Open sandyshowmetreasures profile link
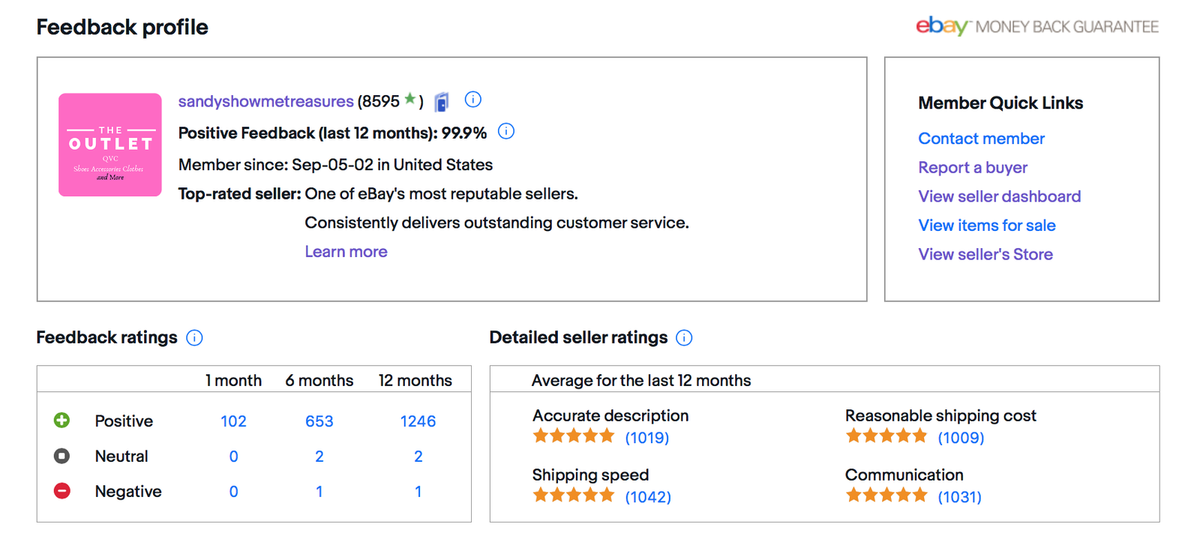The height and width of the screenshot is (539, 1200). pyautogui.click(x=266, y=101)
